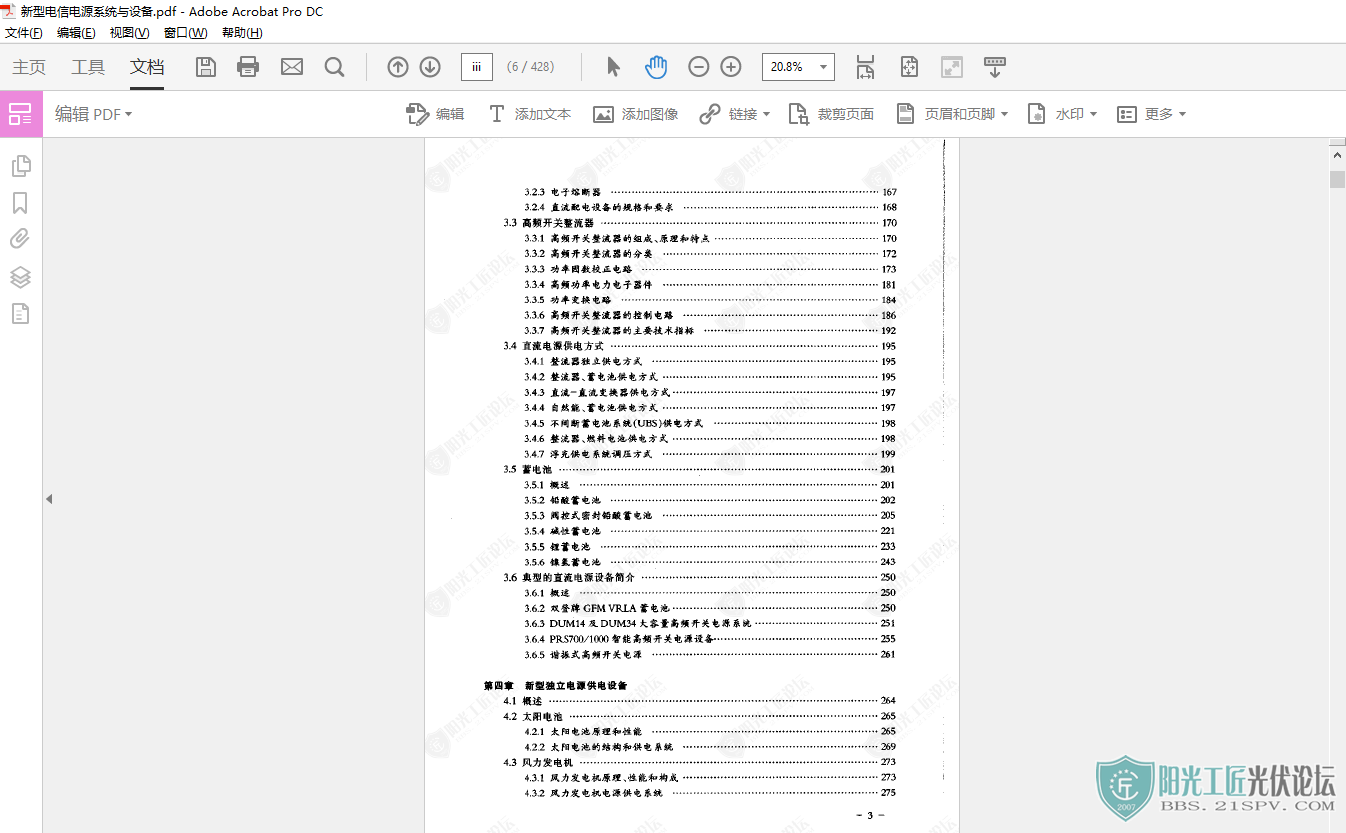Expand the 编辑 PDF tool dropdown
The width and height of the screenshot is (1346, 833).
click(x=93, y=114)
